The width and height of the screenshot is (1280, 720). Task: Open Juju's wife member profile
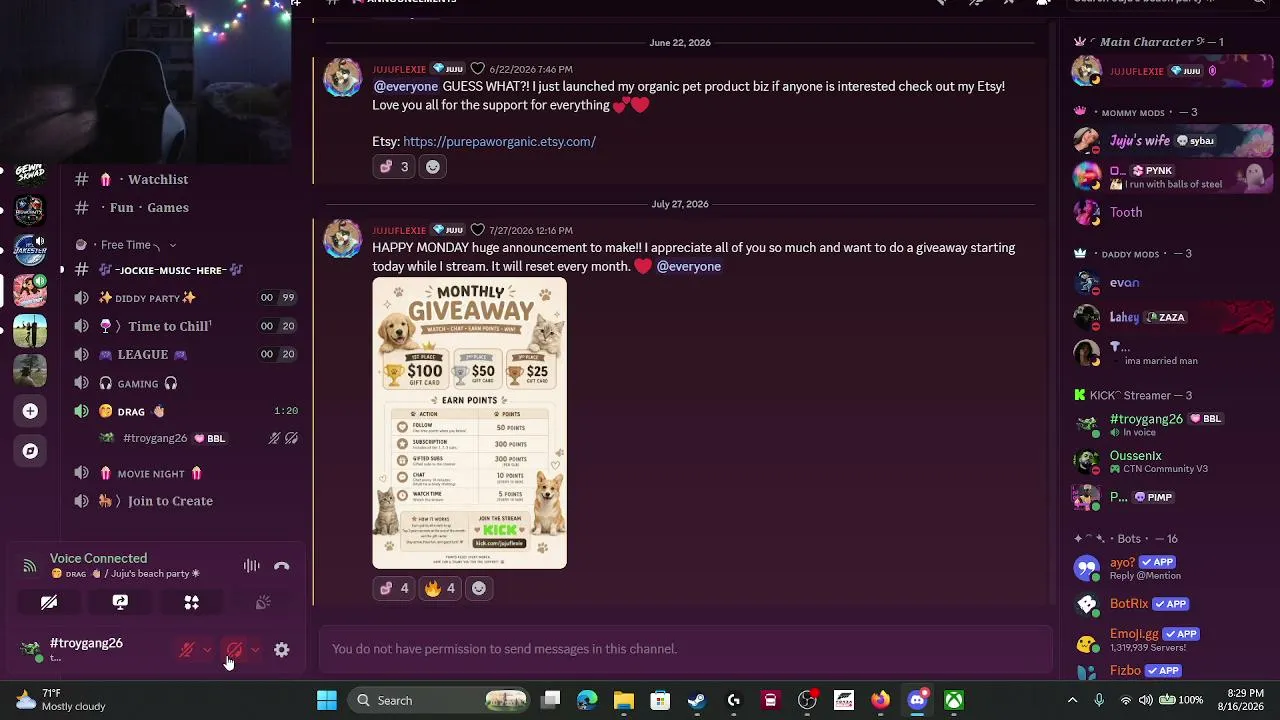[x=1172, y=141]
